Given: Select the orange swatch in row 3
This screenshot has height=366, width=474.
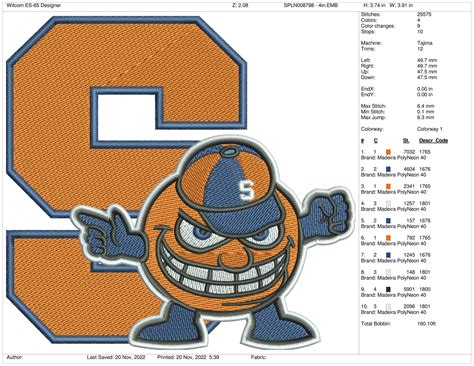Looking at the screenshot, I should 388,186.
